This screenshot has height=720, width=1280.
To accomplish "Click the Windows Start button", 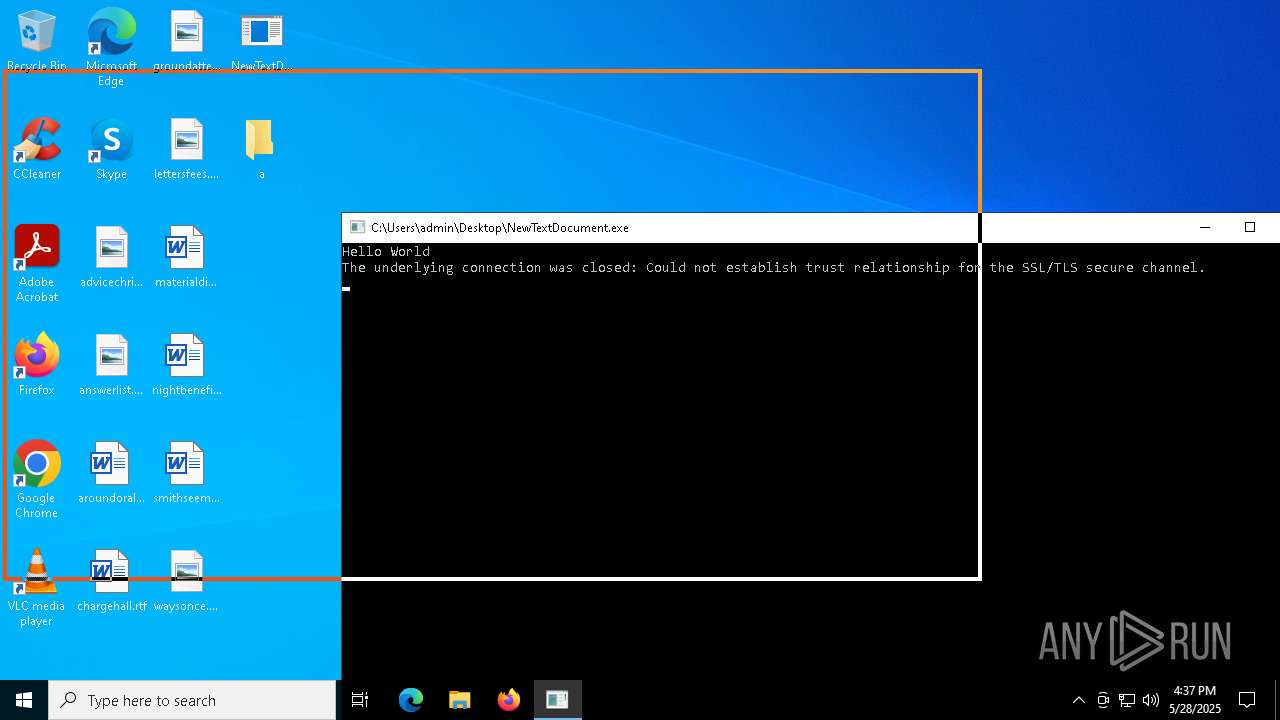I will tap(24, 700).
